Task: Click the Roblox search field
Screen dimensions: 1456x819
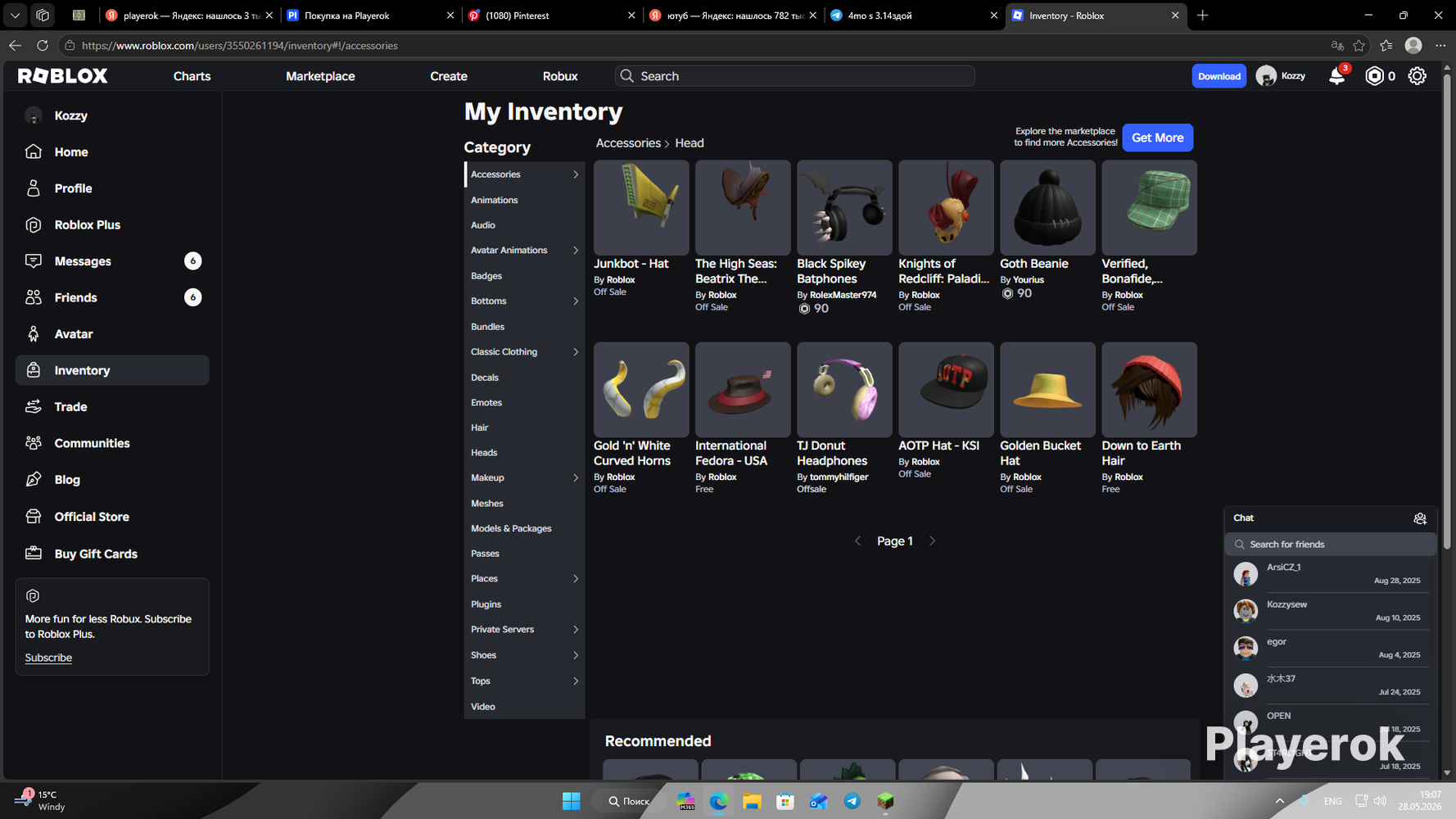Action: click(x=794, y=76)
